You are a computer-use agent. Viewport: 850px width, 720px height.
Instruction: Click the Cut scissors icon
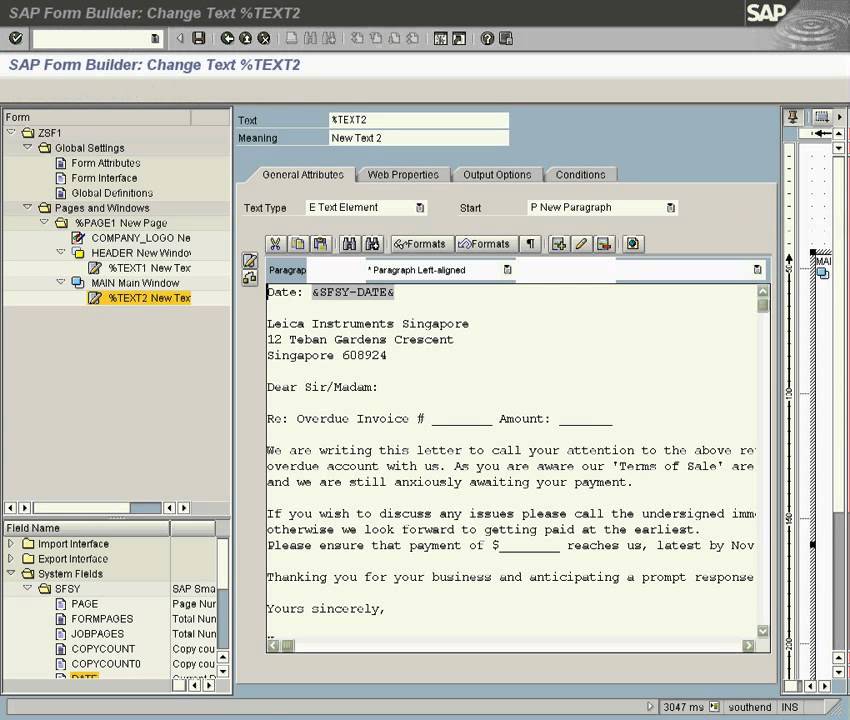point(275,244)
